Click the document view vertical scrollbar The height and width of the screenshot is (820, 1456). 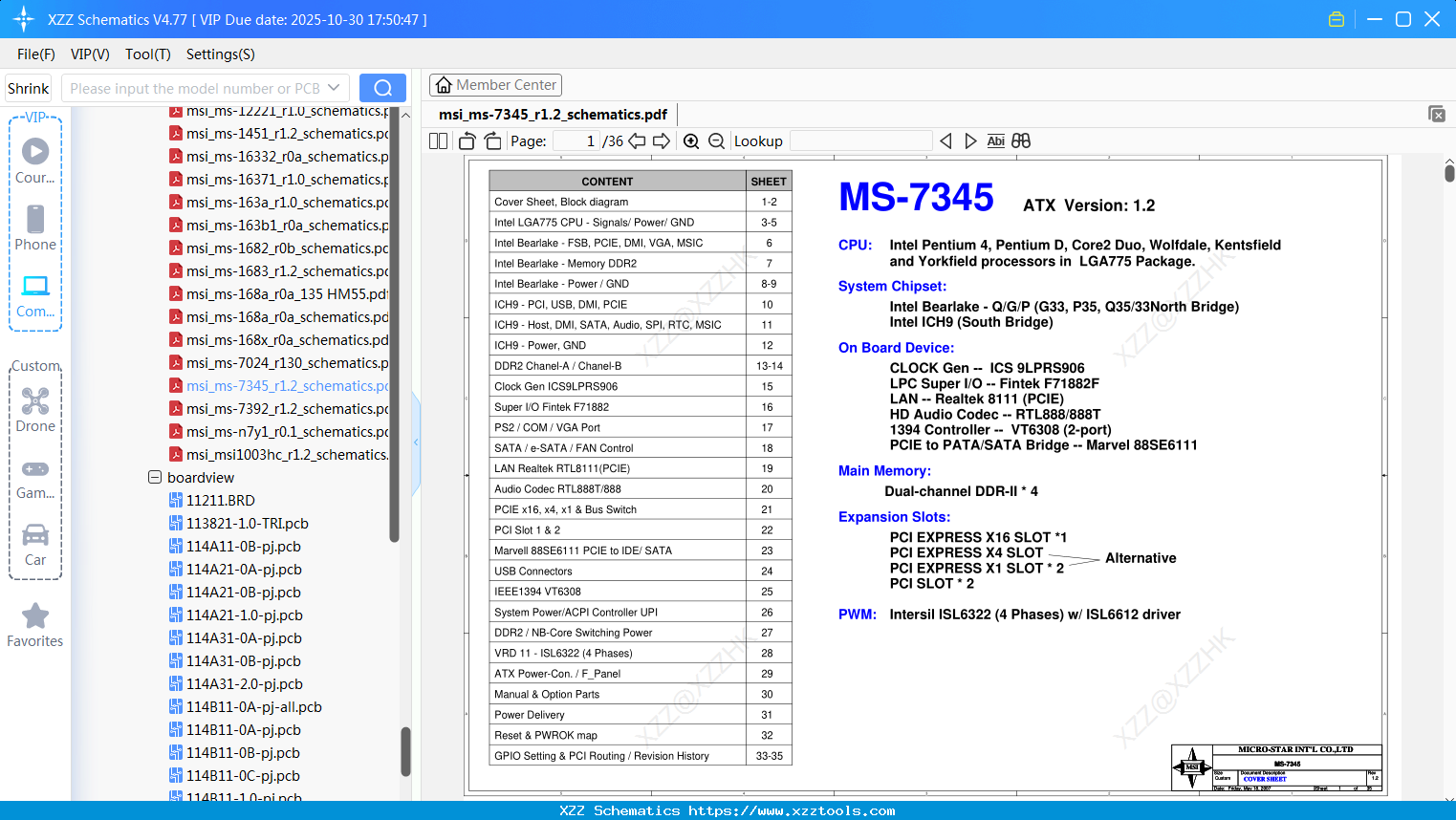click(1449, 173)
